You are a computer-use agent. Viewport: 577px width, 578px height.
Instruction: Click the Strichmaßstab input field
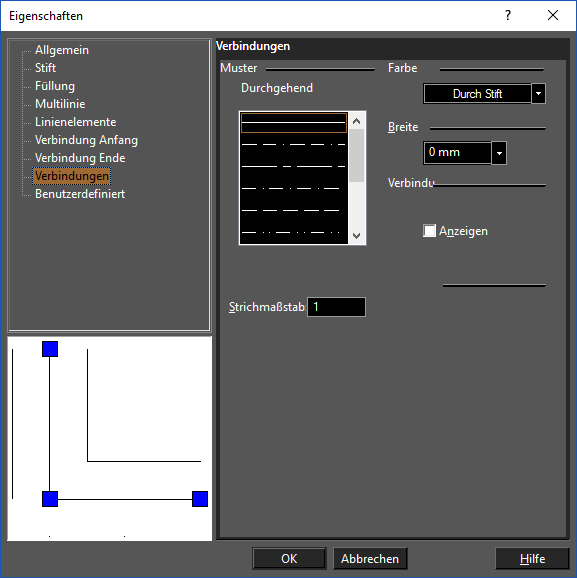(x=336, y=307)
